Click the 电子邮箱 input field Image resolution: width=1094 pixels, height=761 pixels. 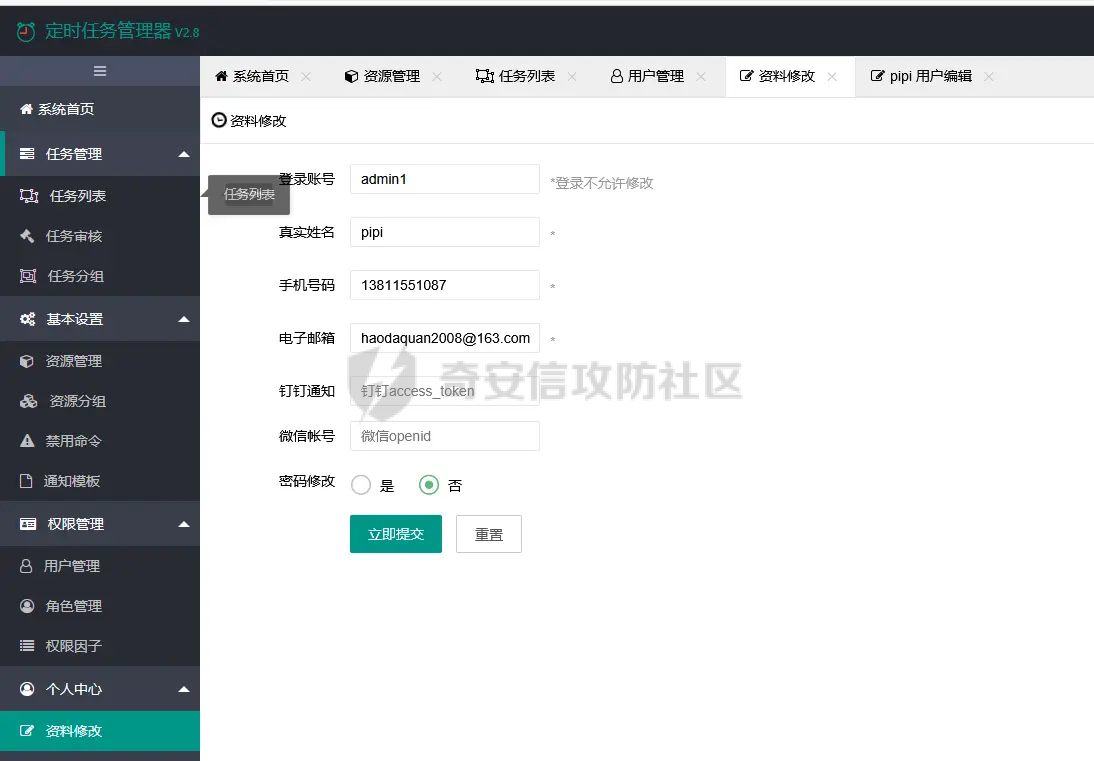[x=444, y=338]
